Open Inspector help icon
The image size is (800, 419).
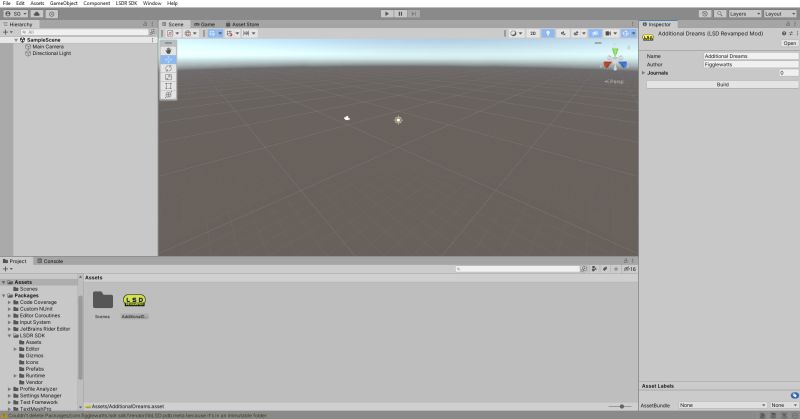click(784, 33)
